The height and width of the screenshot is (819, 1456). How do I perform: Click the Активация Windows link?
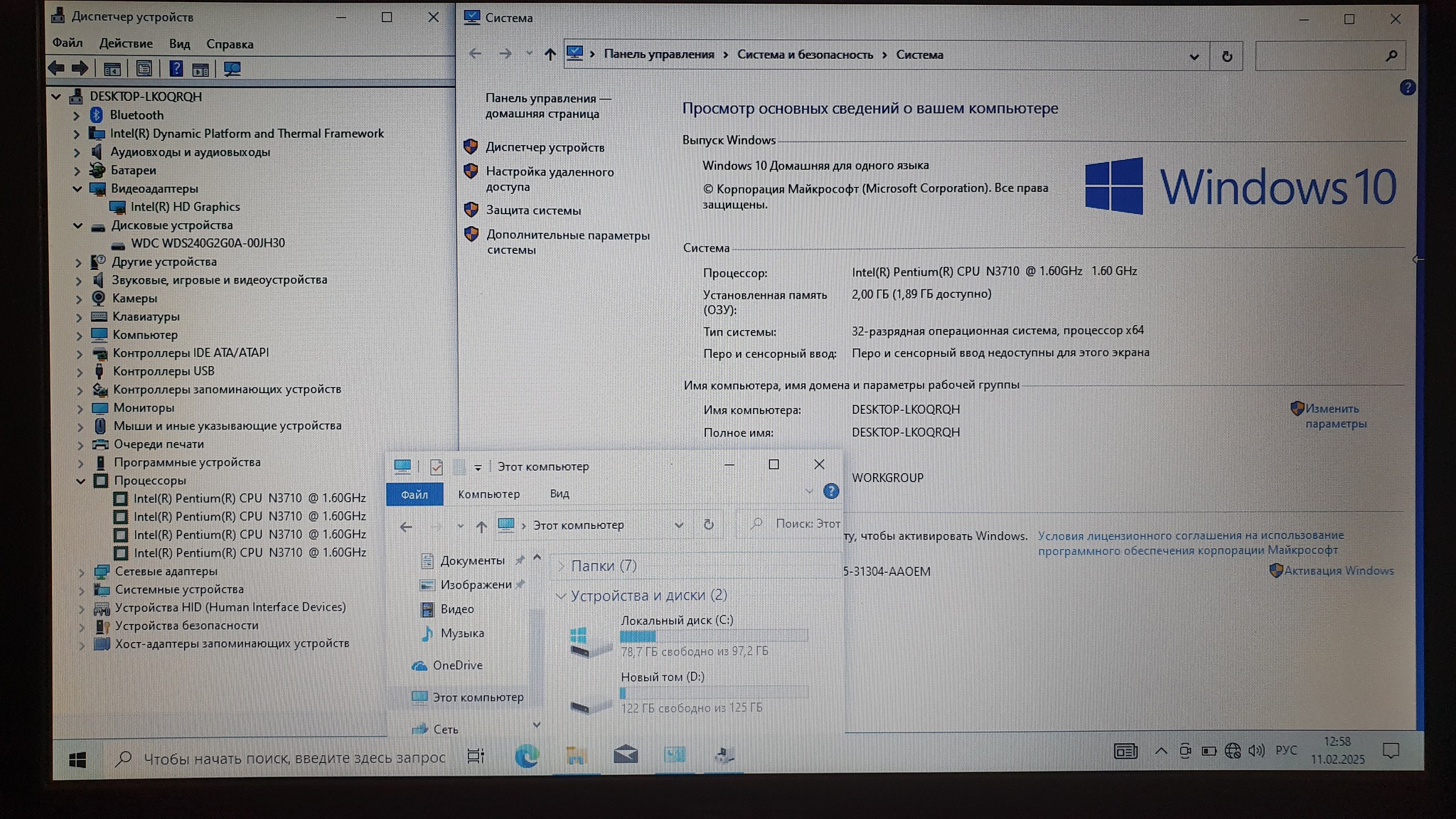(1338, 571)
